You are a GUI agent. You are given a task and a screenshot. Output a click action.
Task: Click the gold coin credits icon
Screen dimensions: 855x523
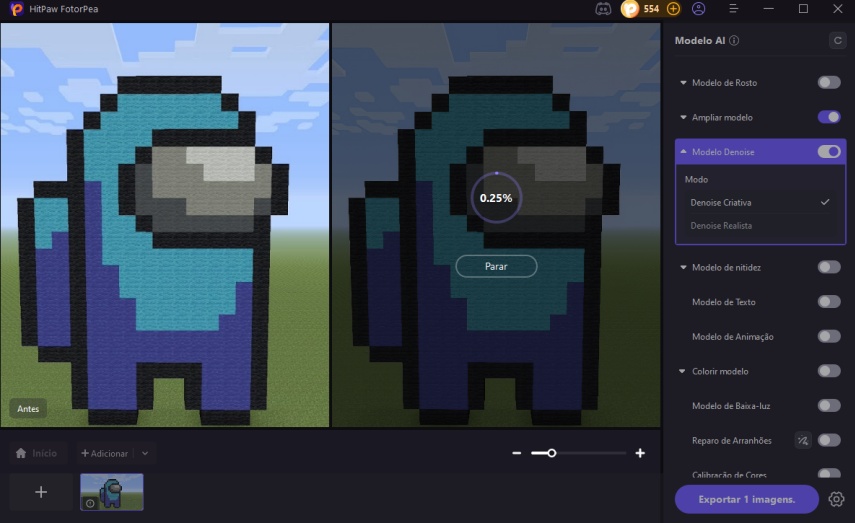(x=630, y=9)
